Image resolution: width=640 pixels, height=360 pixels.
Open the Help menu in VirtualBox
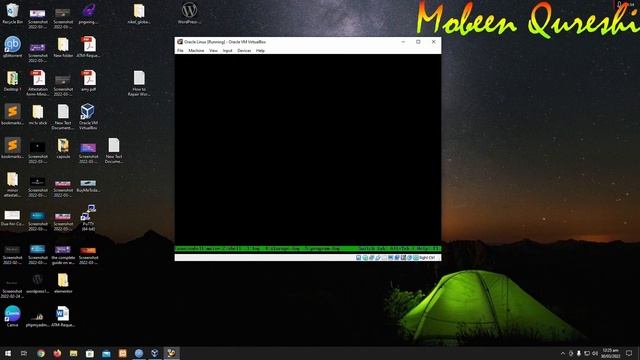pyautogui.click(x=260, y=51)
